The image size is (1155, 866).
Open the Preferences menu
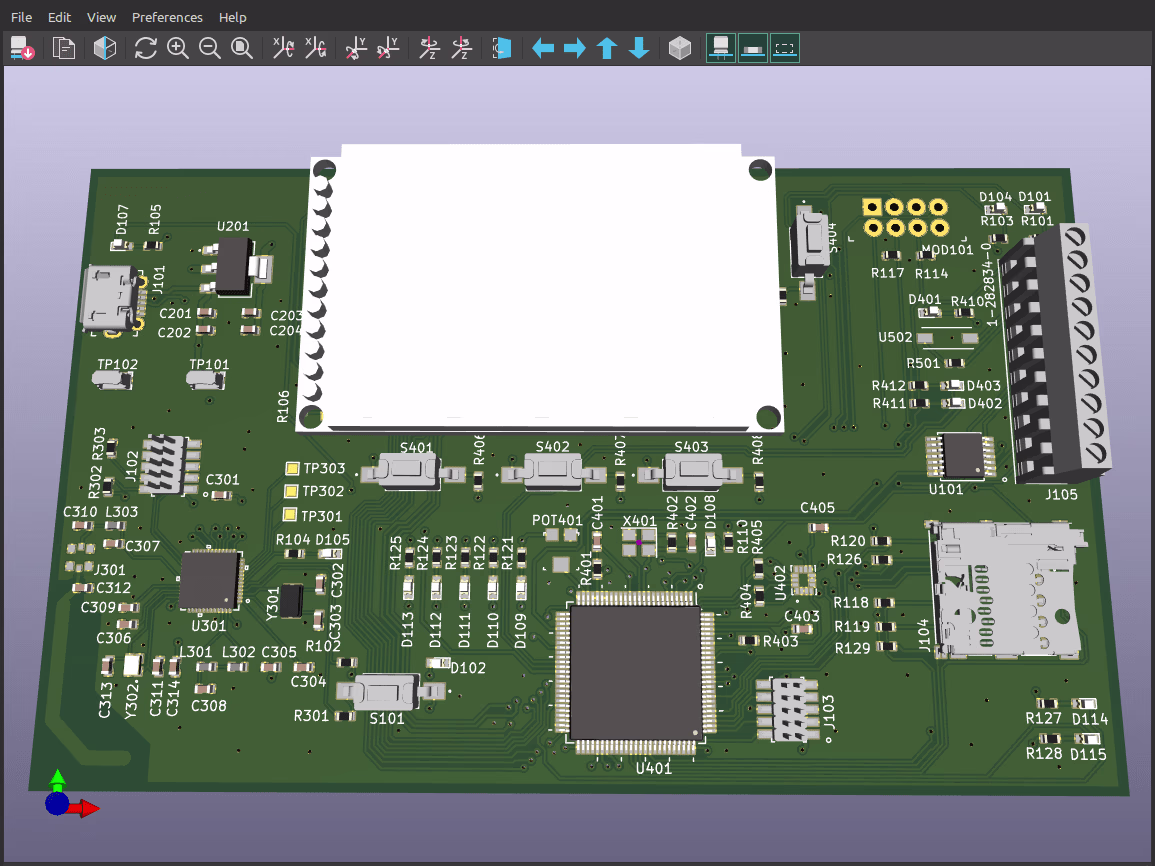[167, 17]
